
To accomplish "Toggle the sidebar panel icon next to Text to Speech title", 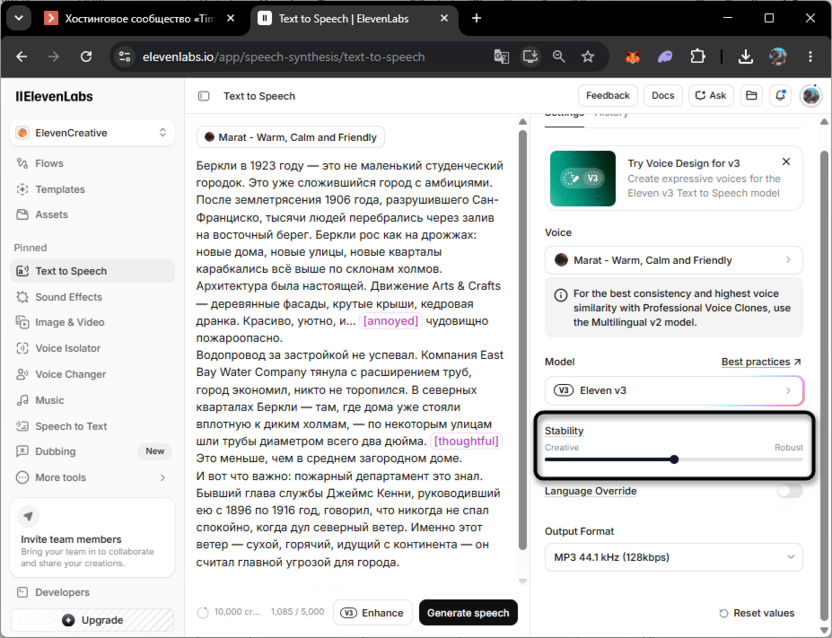I will click(204, 96).
